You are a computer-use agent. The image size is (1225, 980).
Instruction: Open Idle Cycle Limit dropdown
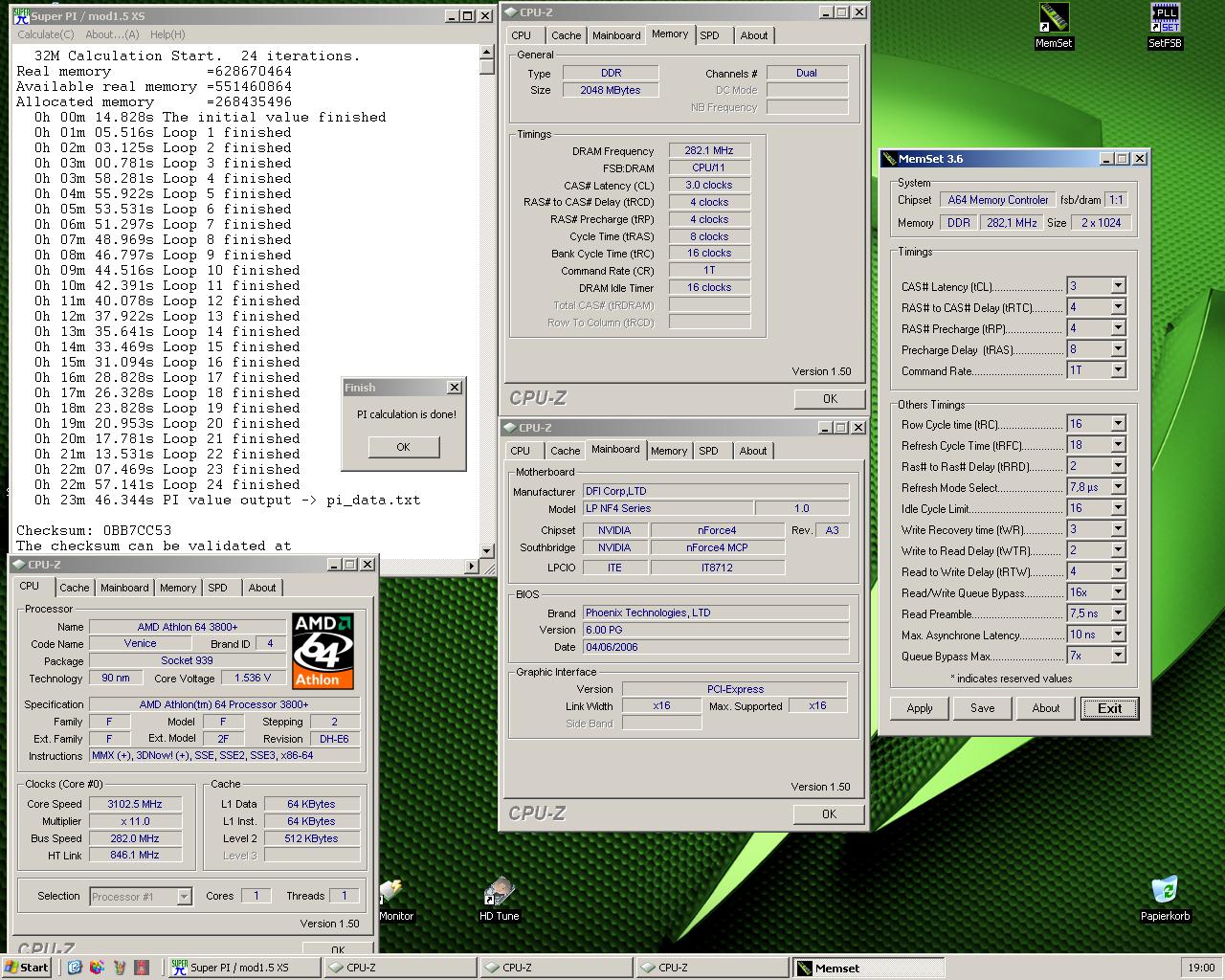(x=1118, y=508)
